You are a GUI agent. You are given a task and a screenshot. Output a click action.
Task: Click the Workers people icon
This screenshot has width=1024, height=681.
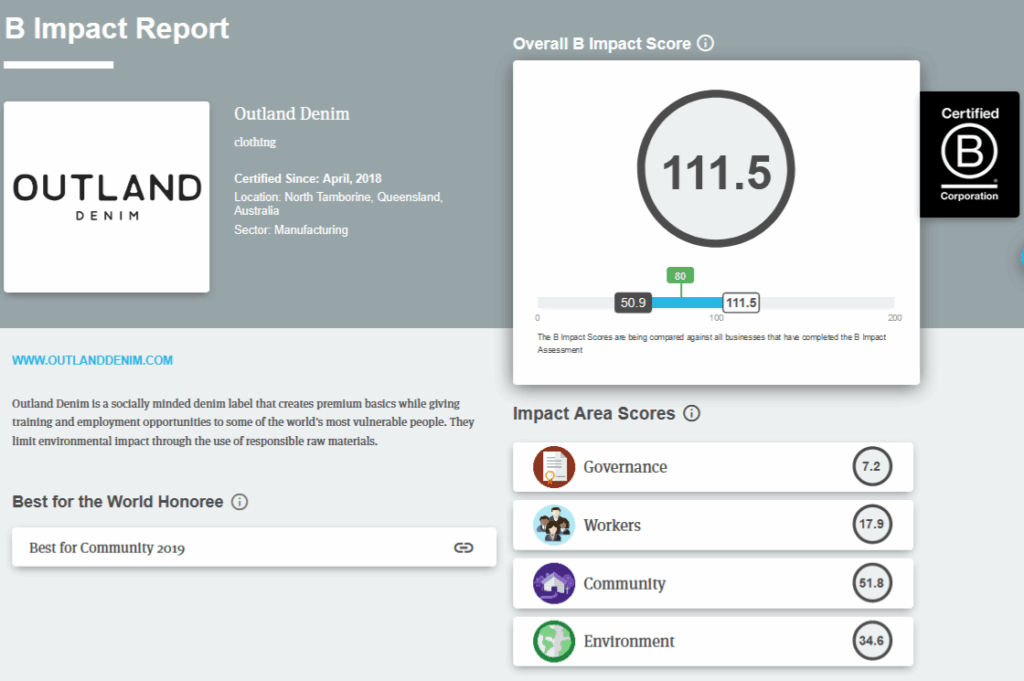pos(554,525)
